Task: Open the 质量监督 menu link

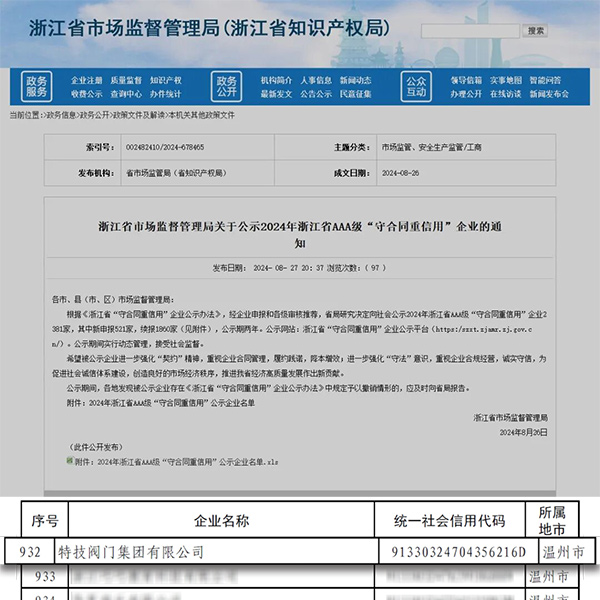Action: [x=126, y=80]
